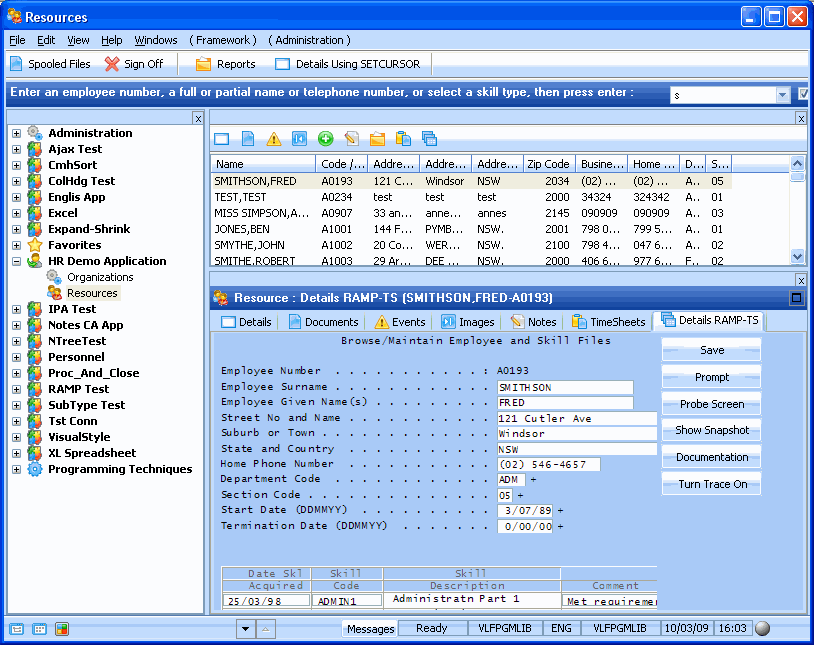Switch to the TimeSheets tab
The height and width of the screenshot is (645, 814).
608,322
